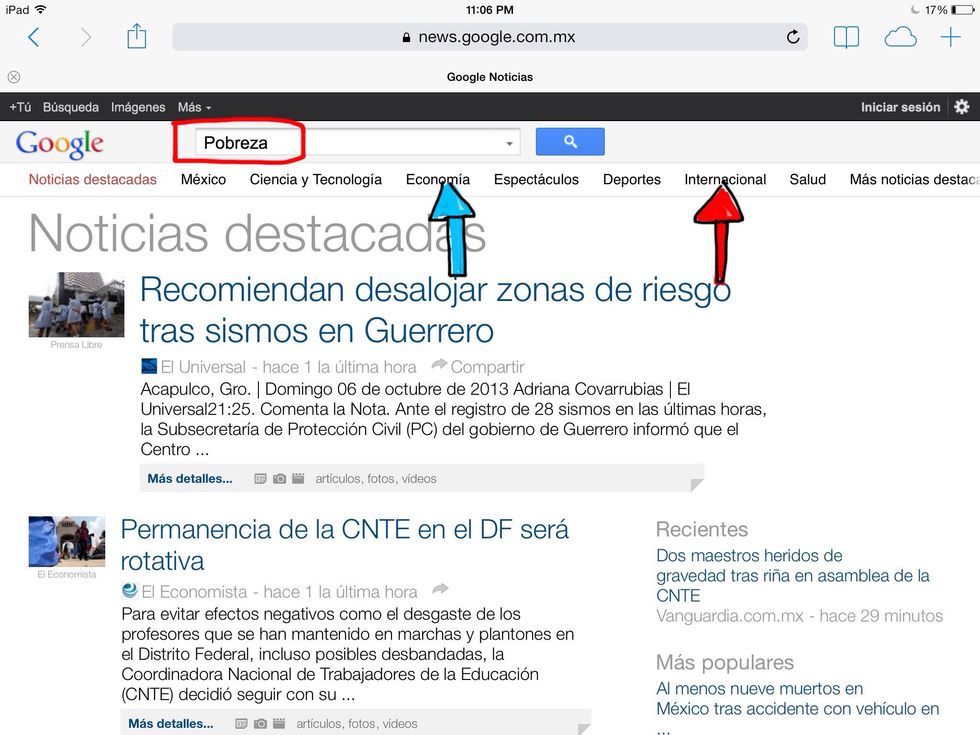Image resolution: width=980 pixels, height=735 pixels.
Task: Tap the address bar news.google.com.mx
Action: click(489, 37)
